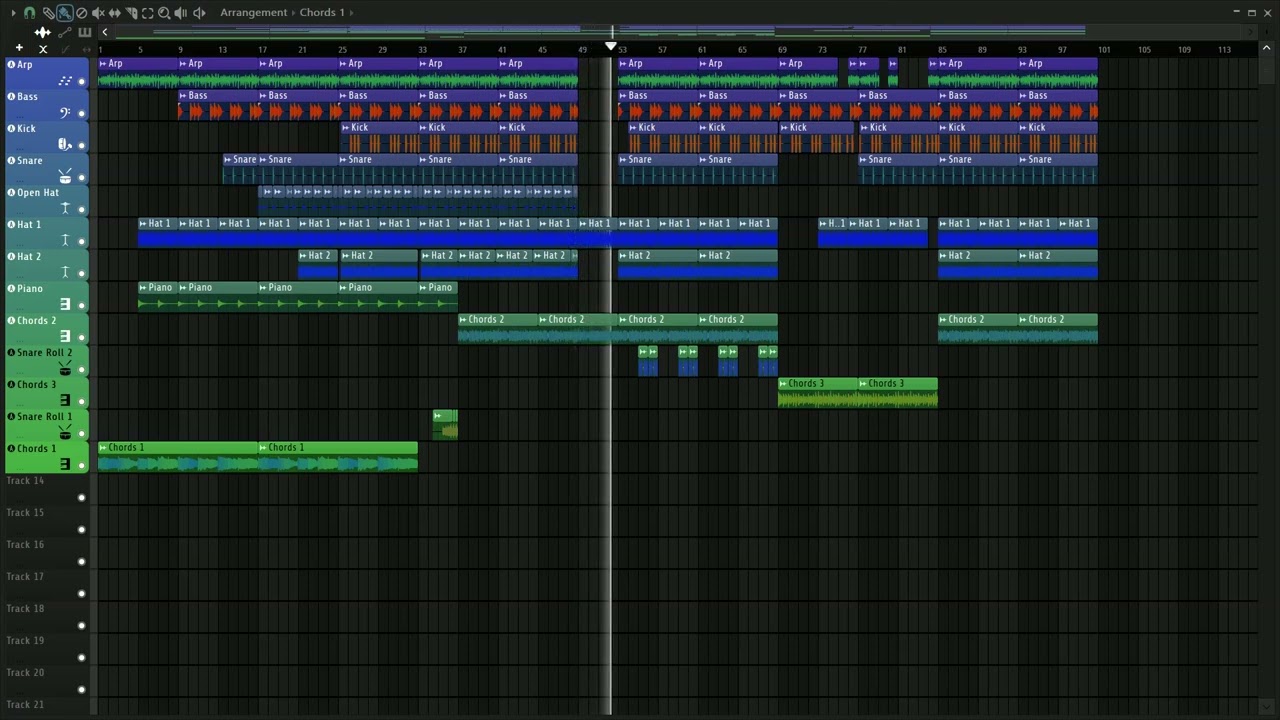Click the Snare track's drum icon
This screenshot has width=1280, height=720.
(66, 177)
